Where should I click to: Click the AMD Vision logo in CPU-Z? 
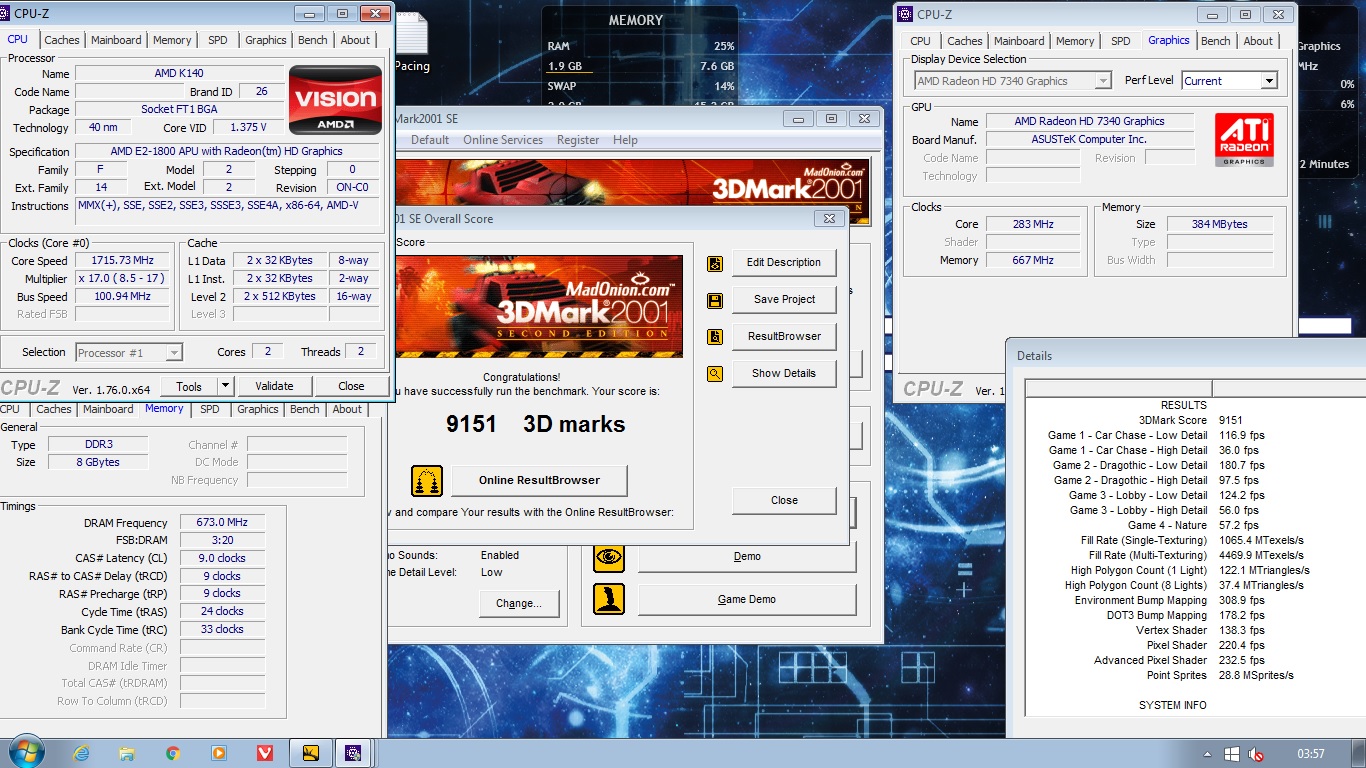335,100
